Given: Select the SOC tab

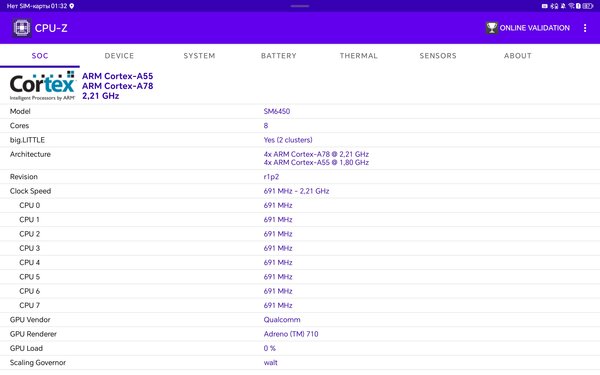Looking at the screenshot, I should click(x=40, y=56).
